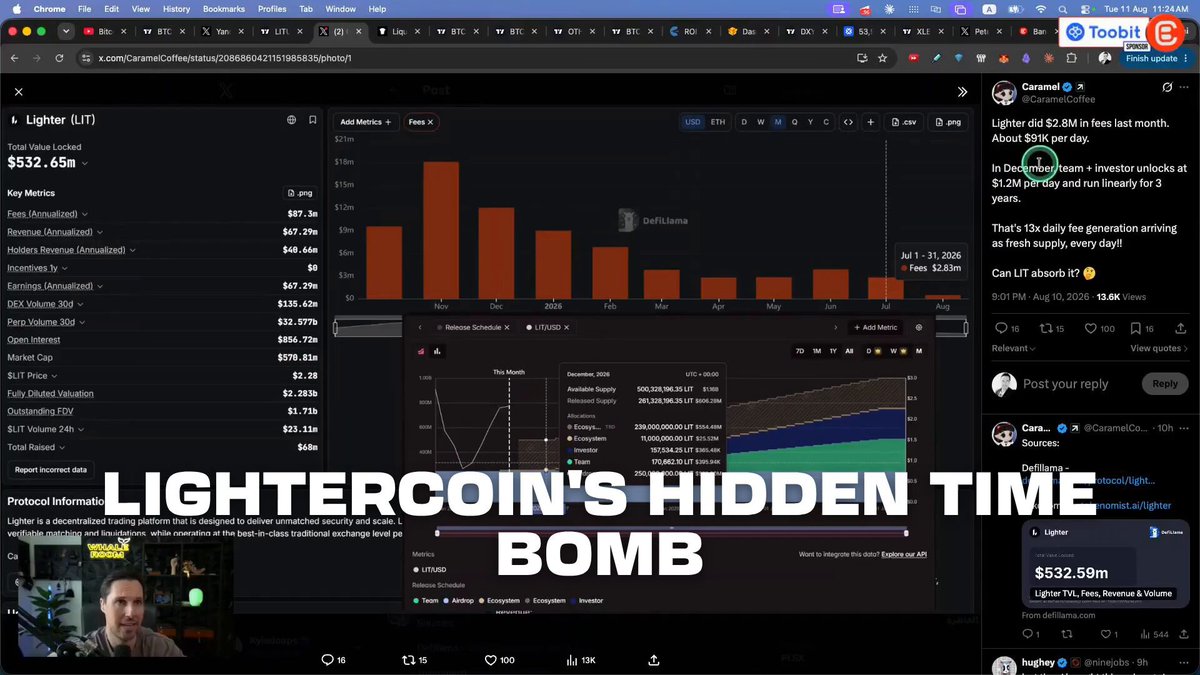
Task: Select cumulative (C) chart grouping
Action: [x=826, y=122]
